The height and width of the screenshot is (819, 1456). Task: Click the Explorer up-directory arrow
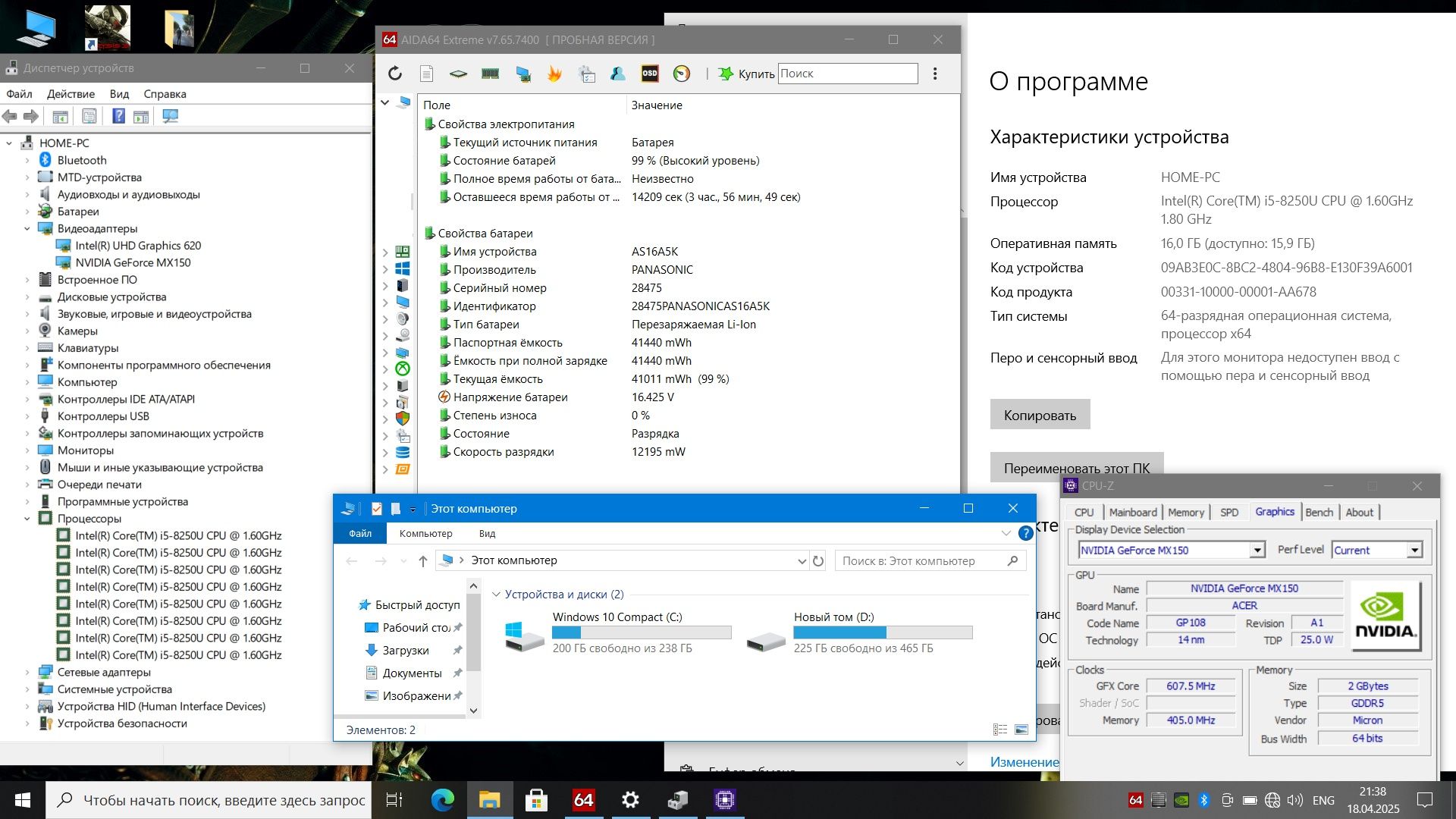[x=422, y=561]
